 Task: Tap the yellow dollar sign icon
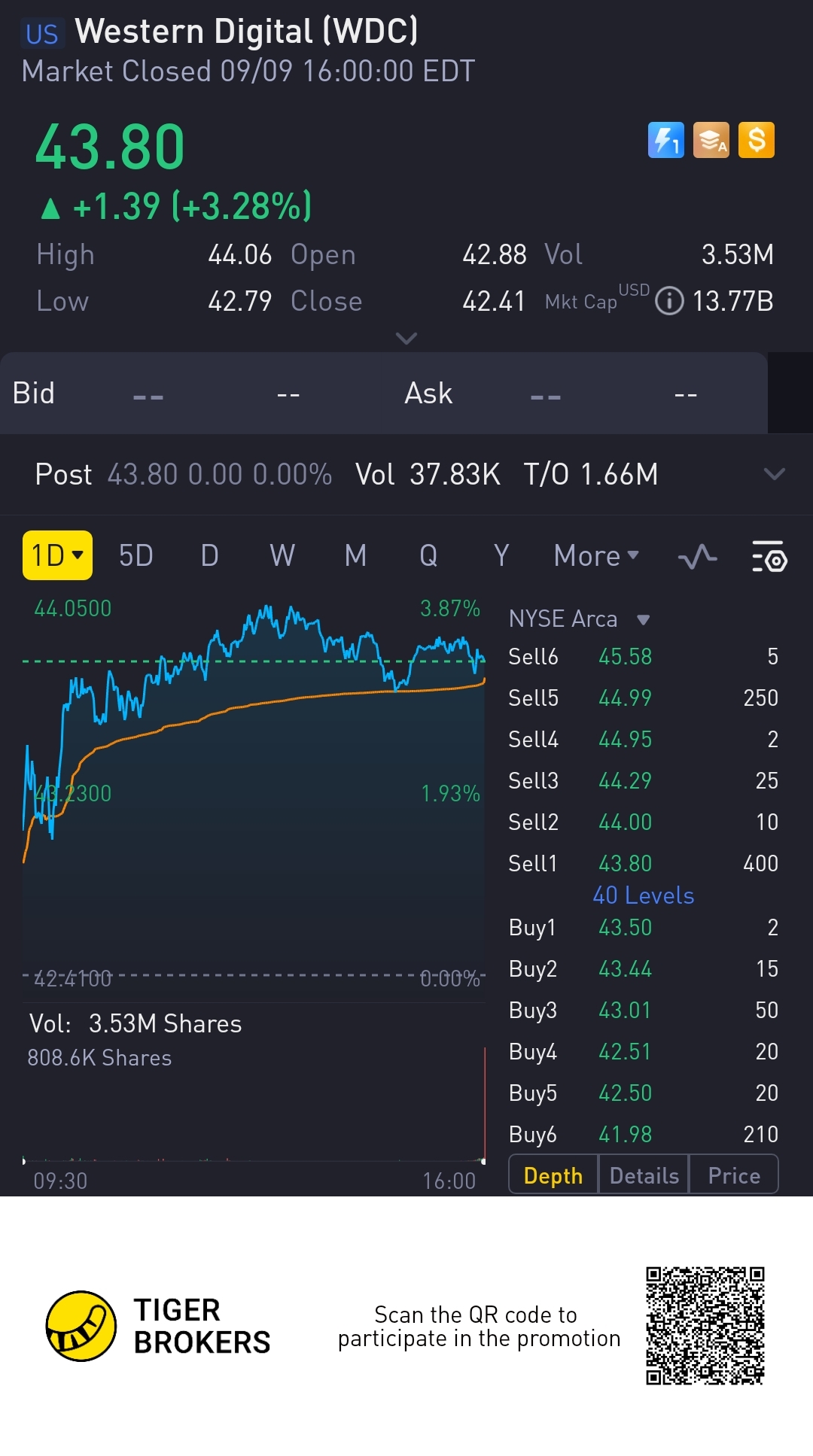pyautogui.click(x=757, y=140)
